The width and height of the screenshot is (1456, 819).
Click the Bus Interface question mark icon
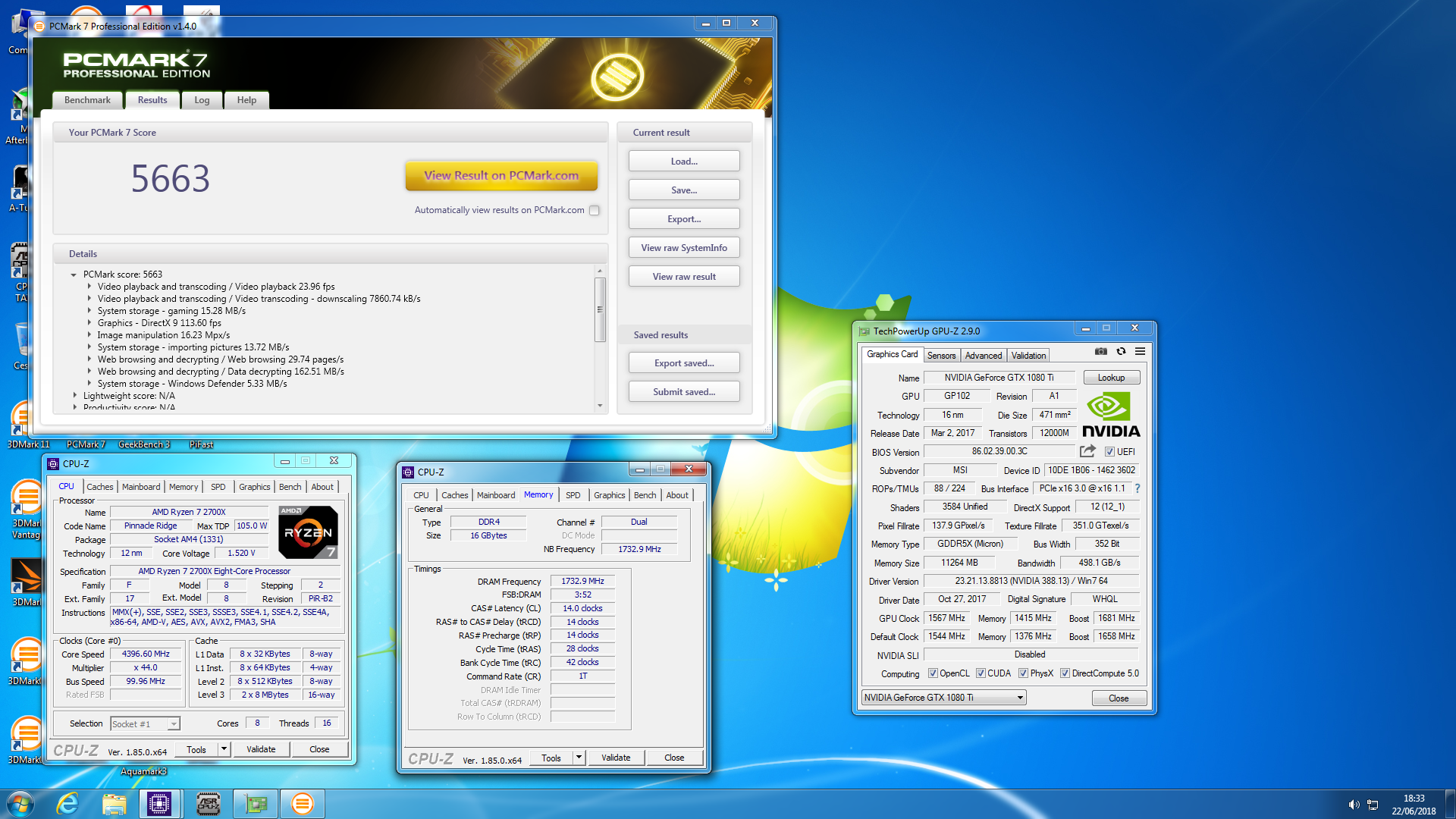point(1137,488)
